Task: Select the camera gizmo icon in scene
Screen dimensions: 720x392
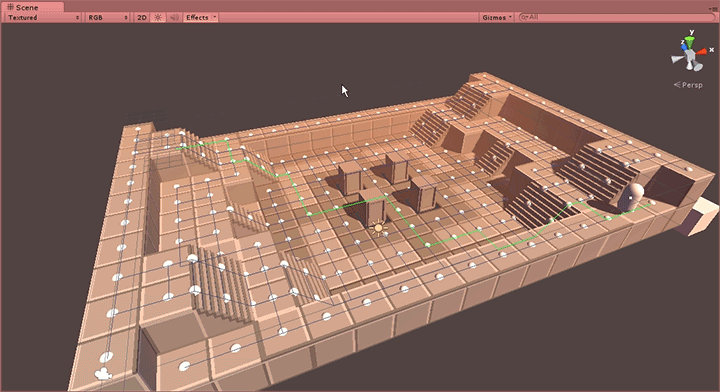Action: coord(103,373)
